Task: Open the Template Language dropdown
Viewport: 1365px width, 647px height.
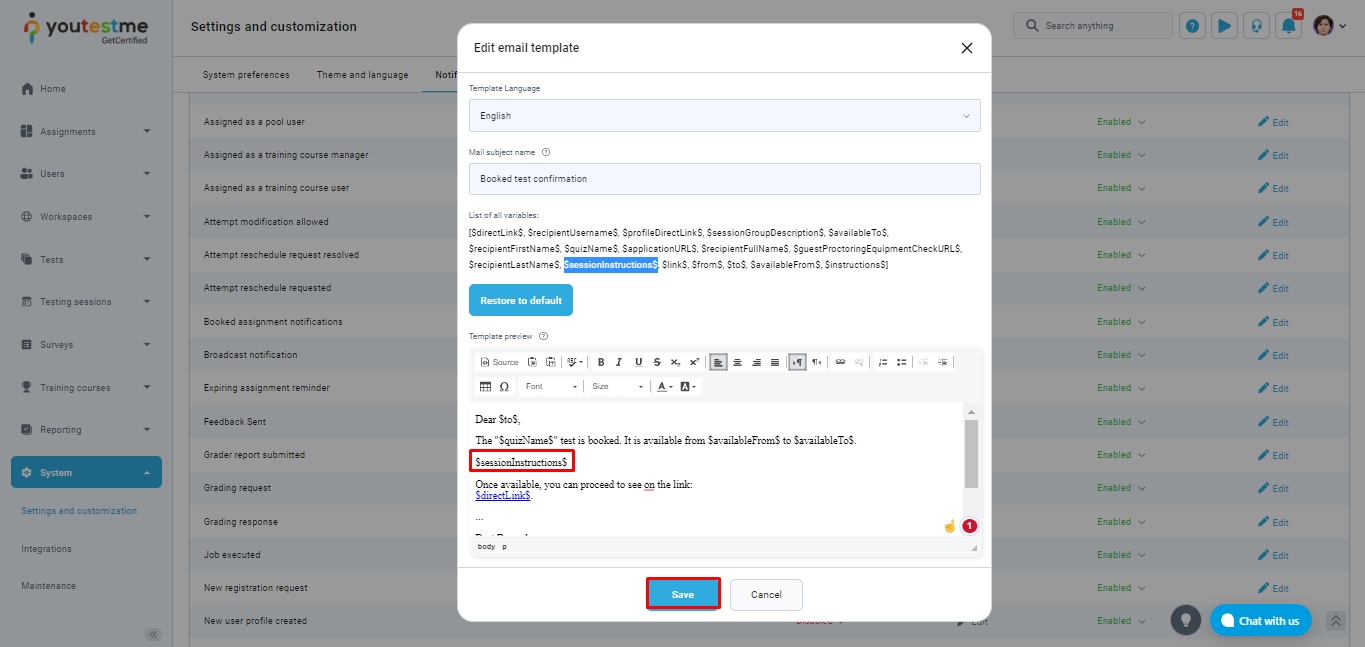Action: click(x=724, y=116)
